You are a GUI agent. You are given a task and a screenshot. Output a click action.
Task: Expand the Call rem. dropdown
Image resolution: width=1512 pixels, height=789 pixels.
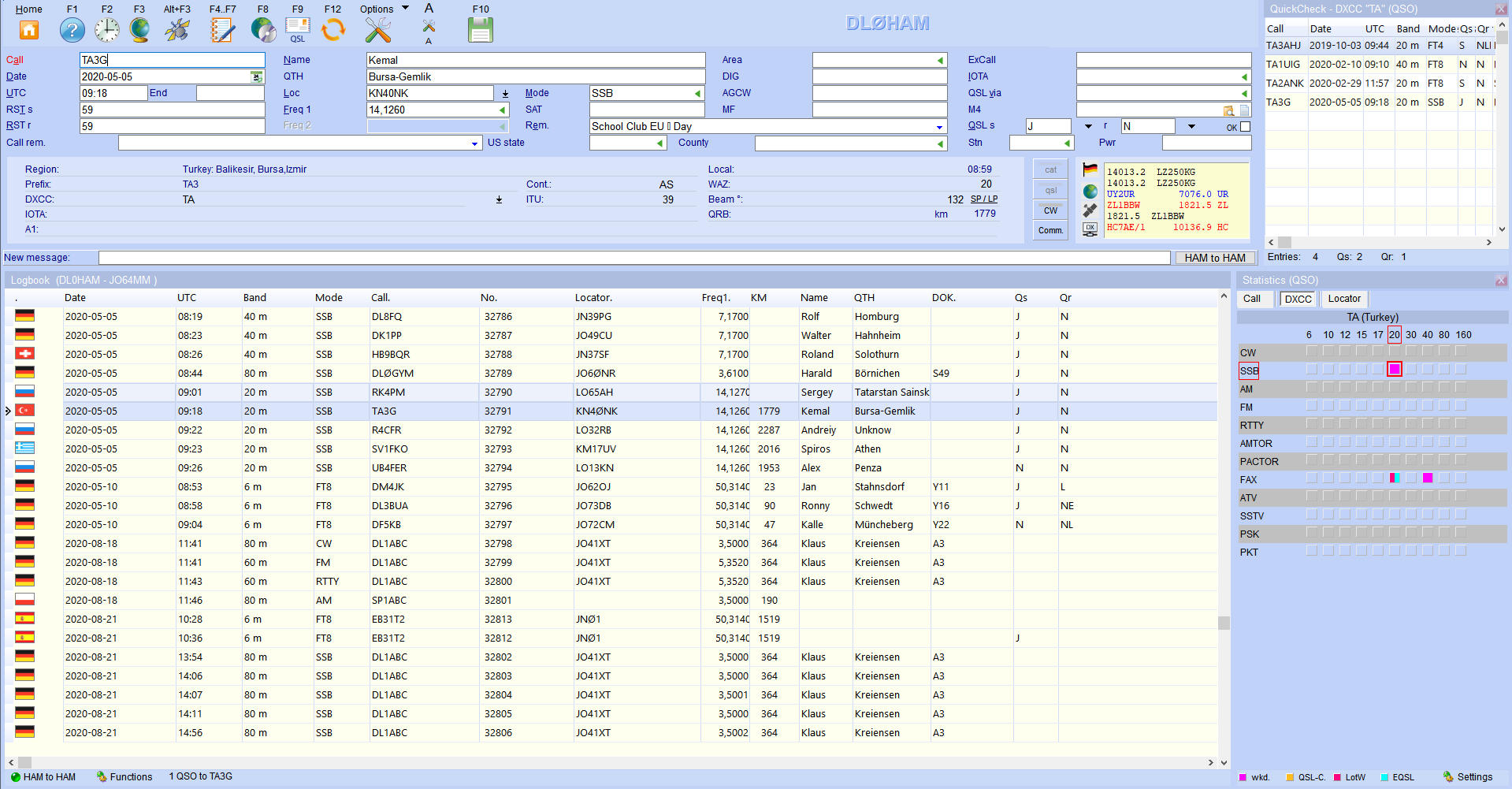[x=474, y=143]
